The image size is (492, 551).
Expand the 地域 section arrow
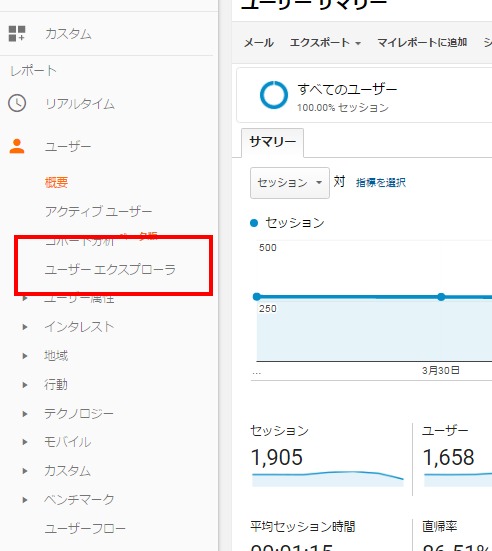pos(25,356)
